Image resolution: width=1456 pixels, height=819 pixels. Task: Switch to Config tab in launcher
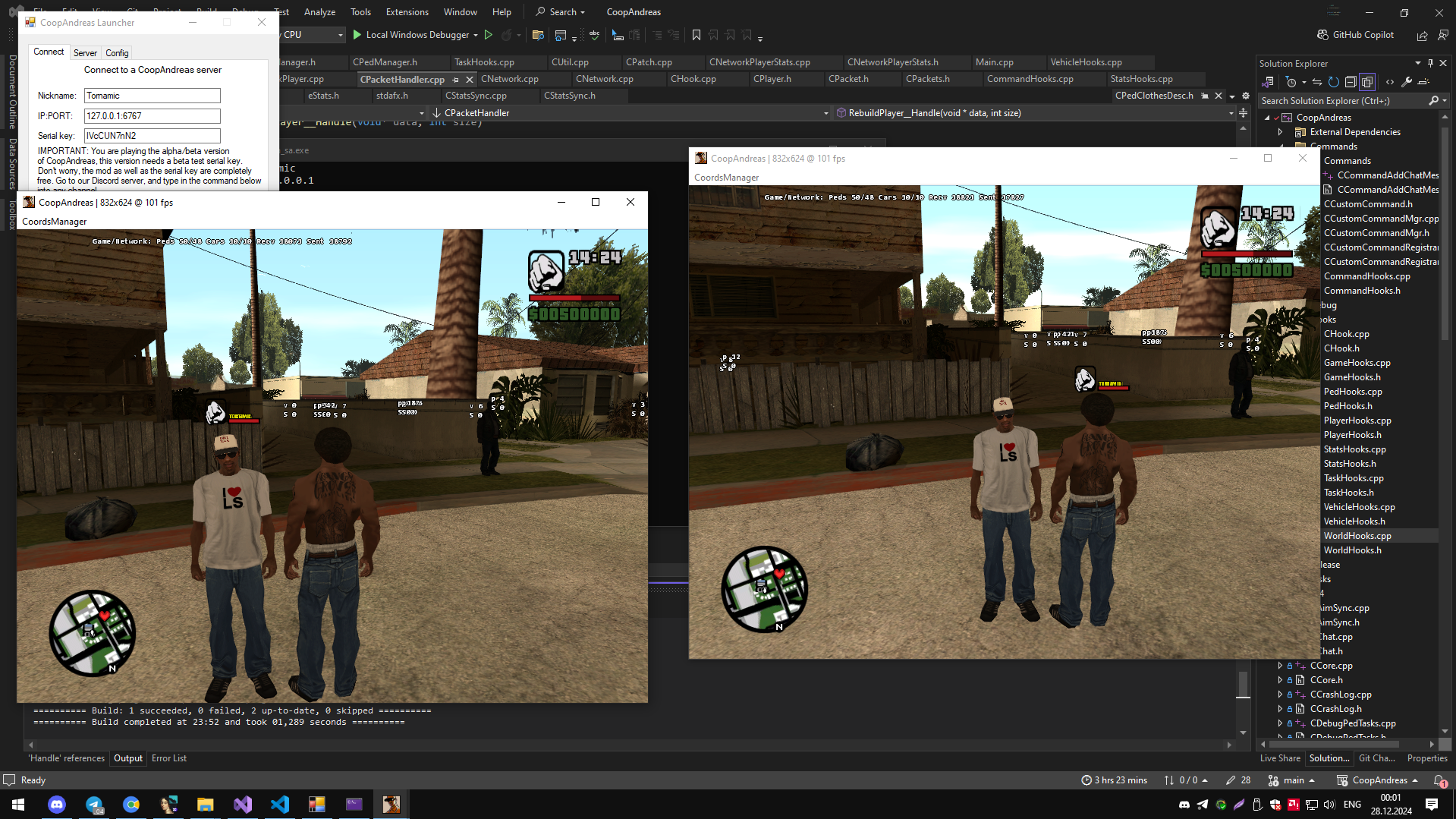117,53
